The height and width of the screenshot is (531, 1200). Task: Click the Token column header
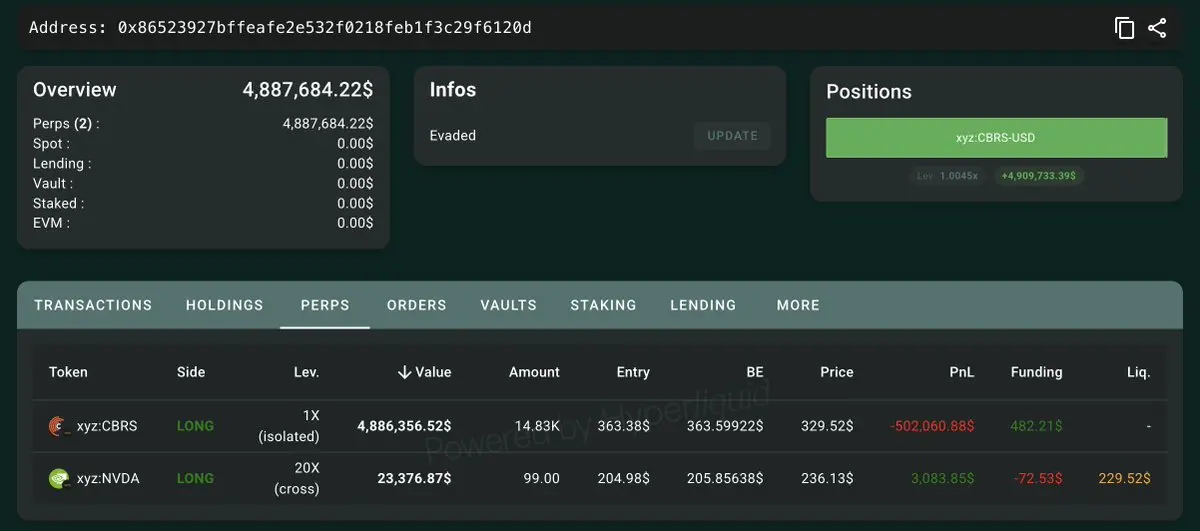(x=68, y=372)
